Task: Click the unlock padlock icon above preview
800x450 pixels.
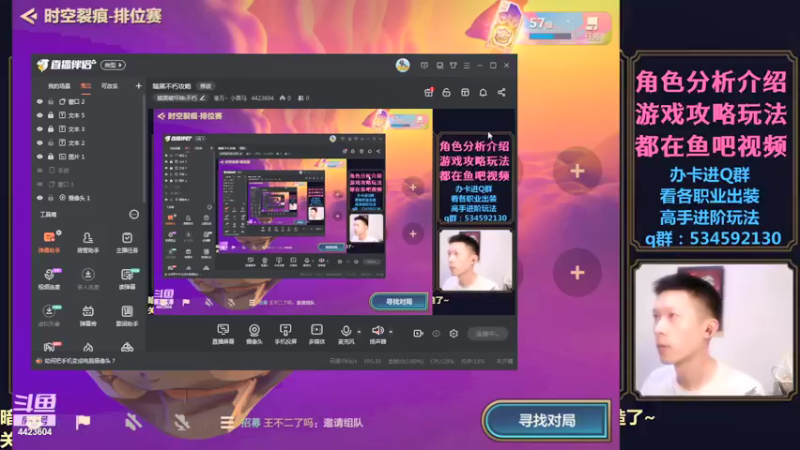Action: (x=446, y=92)
